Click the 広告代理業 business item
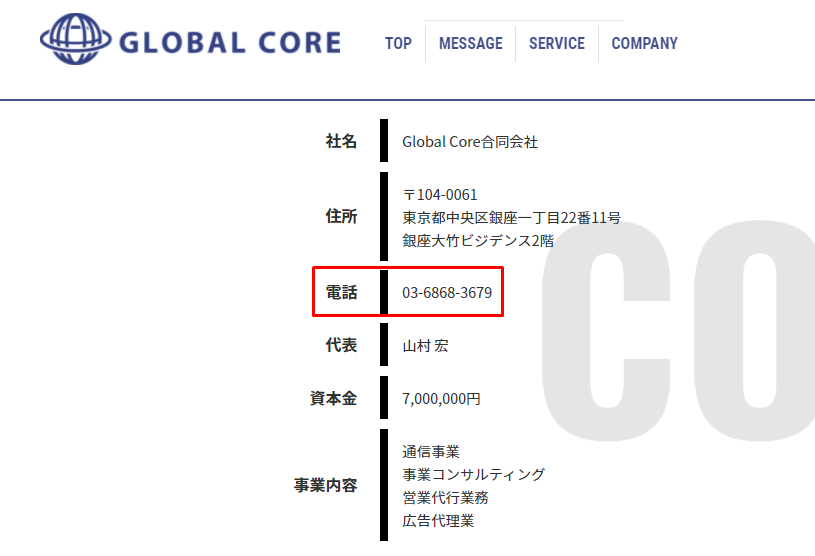815x556 pixels. (x=438, y=520)
